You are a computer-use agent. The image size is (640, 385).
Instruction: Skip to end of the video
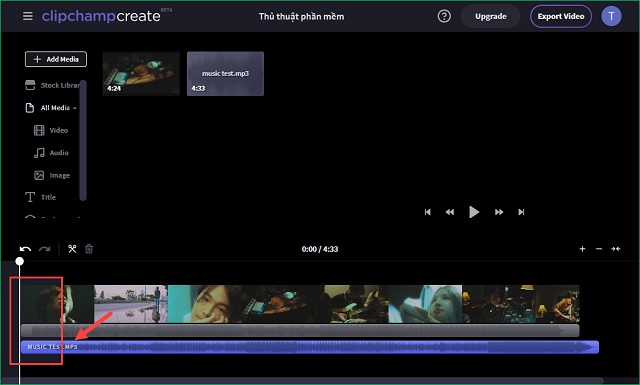(521, 212)
